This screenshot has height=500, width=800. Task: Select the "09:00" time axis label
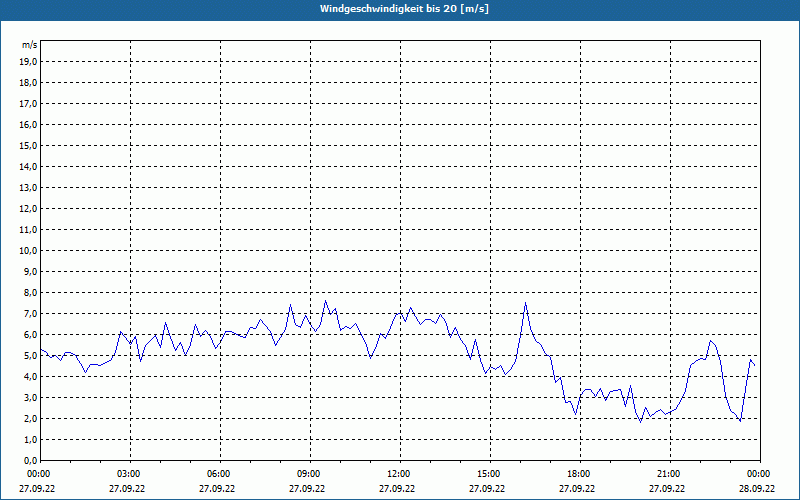point(308,474)
